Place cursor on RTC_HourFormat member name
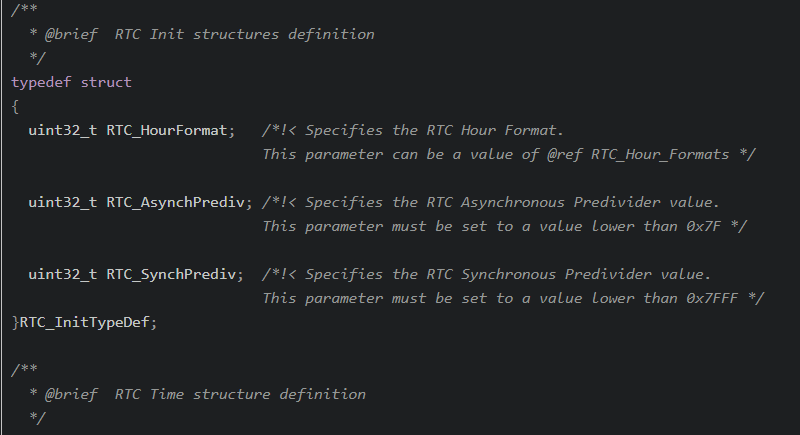 (x=167, y=131)
